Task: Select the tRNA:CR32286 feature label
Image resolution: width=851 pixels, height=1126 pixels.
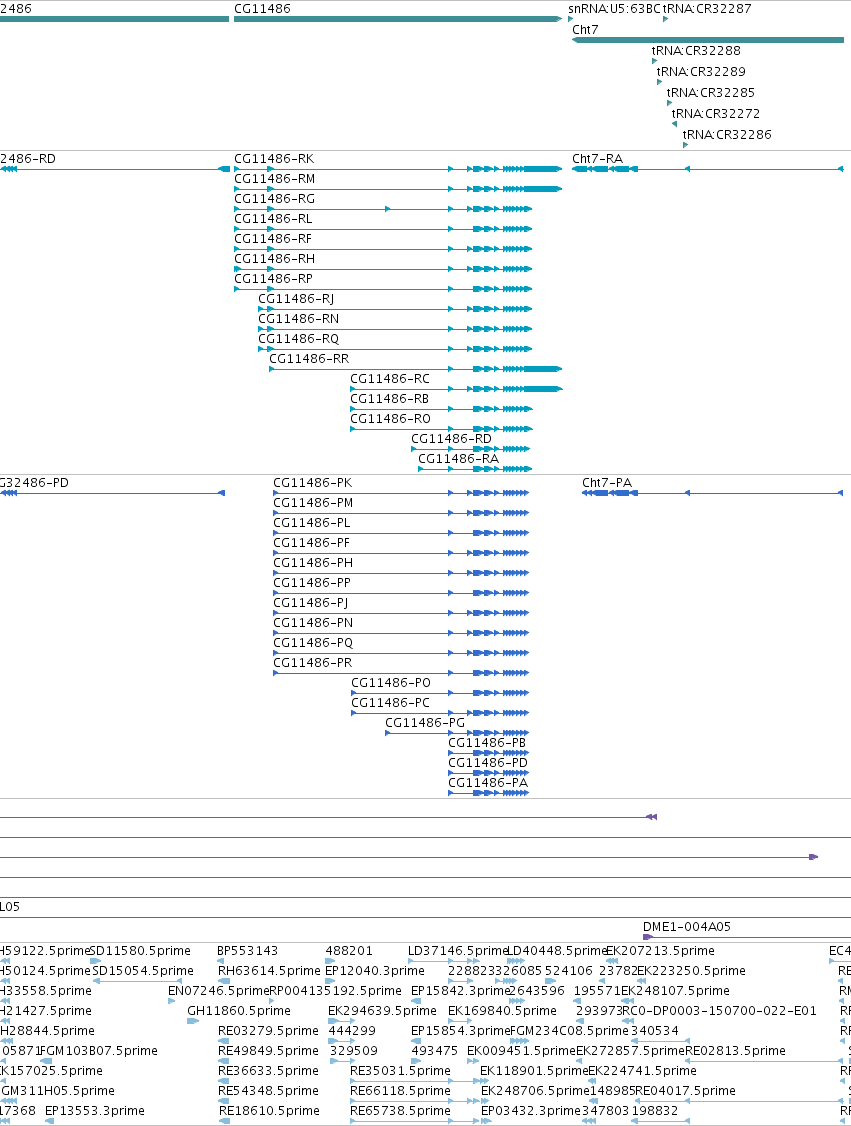Action: coord(727,134)
